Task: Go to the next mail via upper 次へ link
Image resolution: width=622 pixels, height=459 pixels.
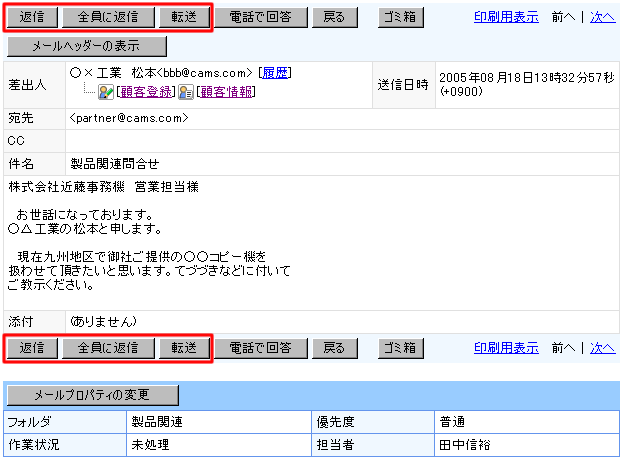Action: coord(603,17)
